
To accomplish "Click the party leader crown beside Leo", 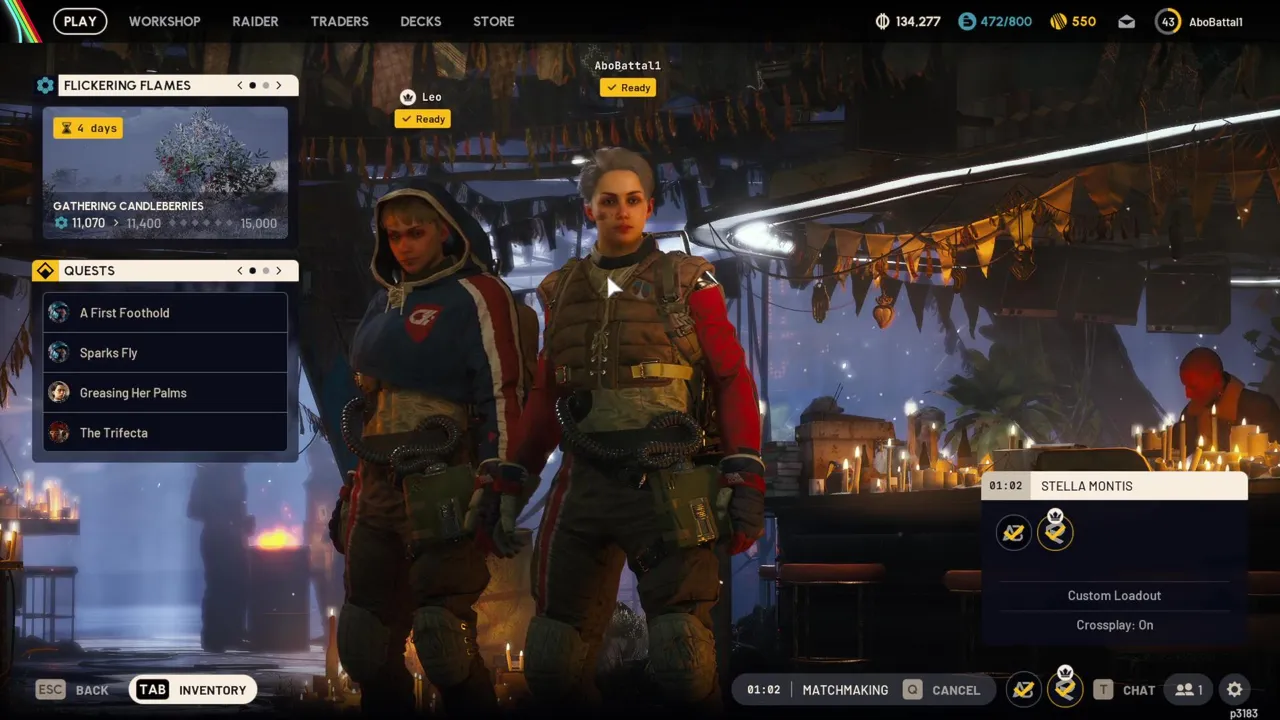I will pos(407,97).
